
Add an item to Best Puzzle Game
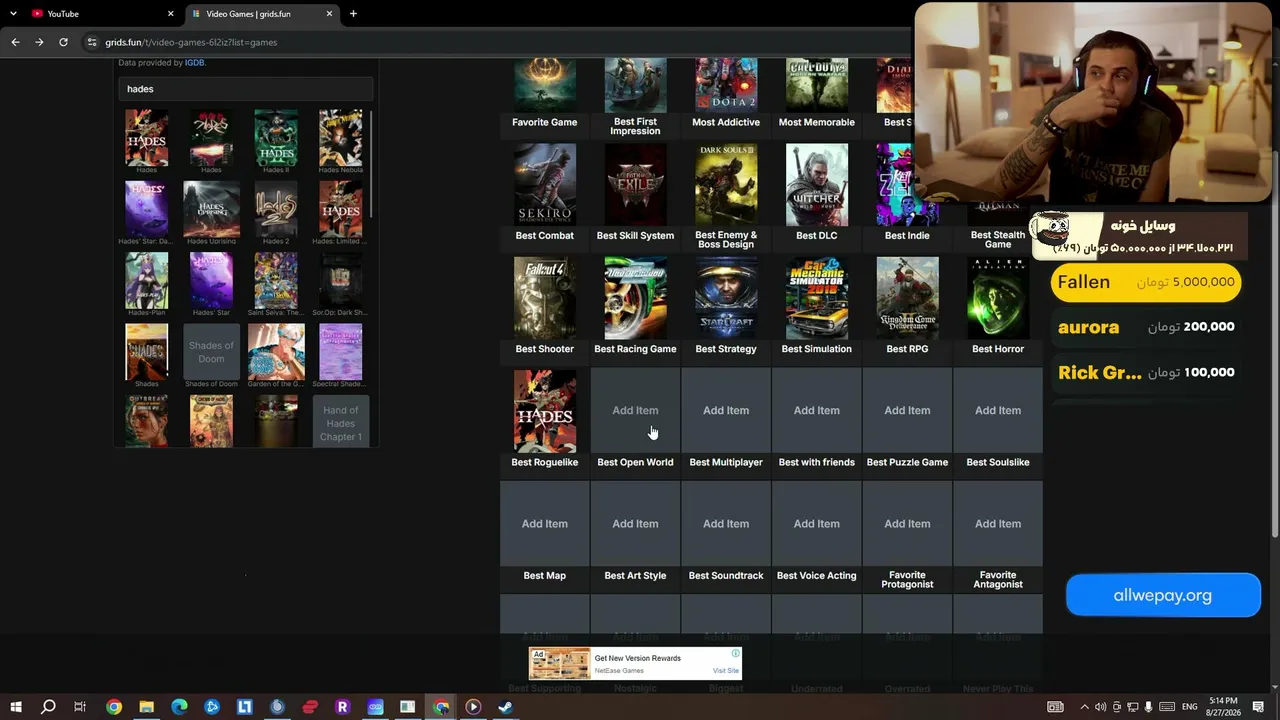pyautogui.click(x=907, y=410)
